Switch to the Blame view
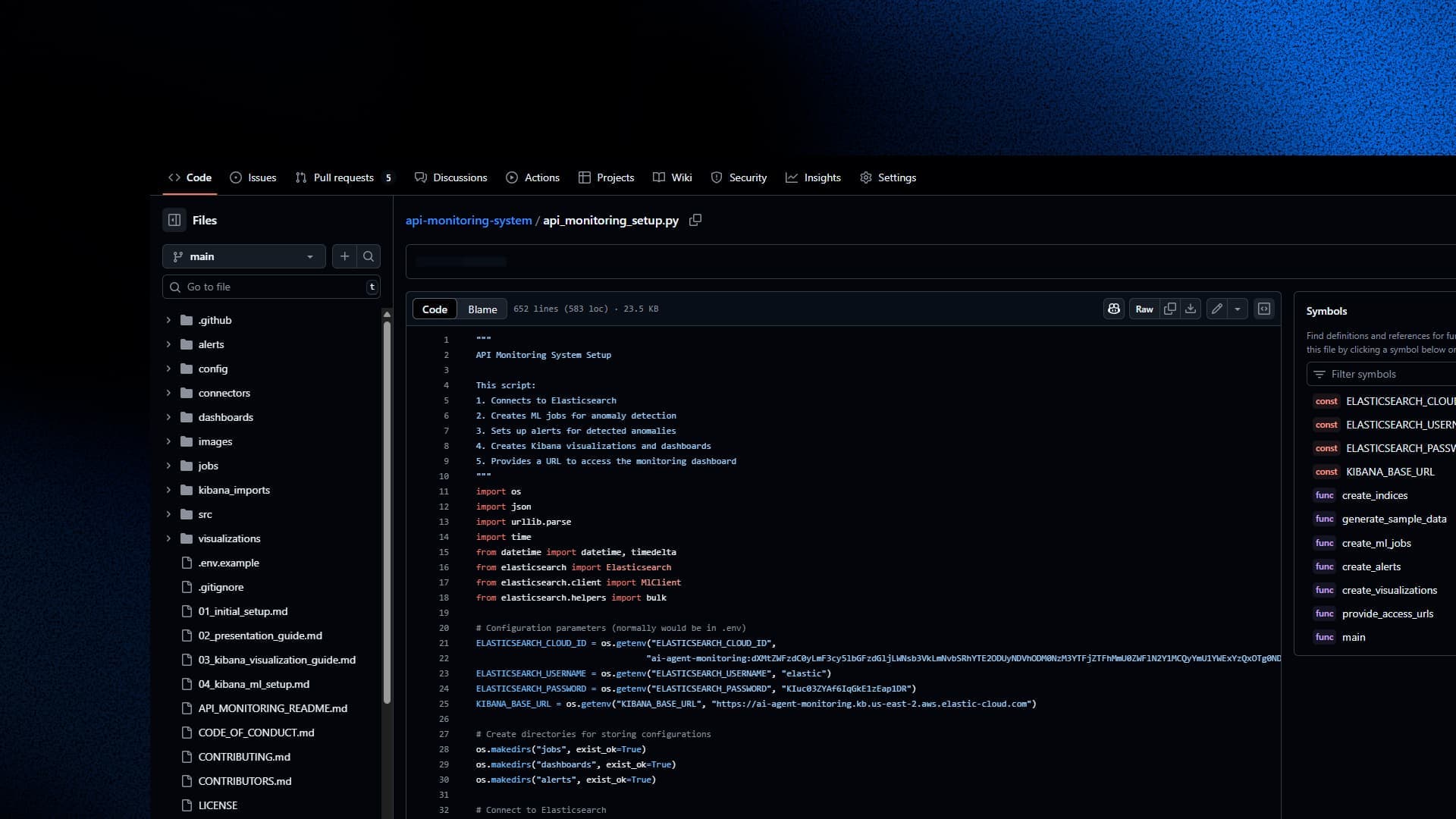Image resolution: width=1456 pixels, height=819 pixels. pyautogui.click(x=482, y=309)
